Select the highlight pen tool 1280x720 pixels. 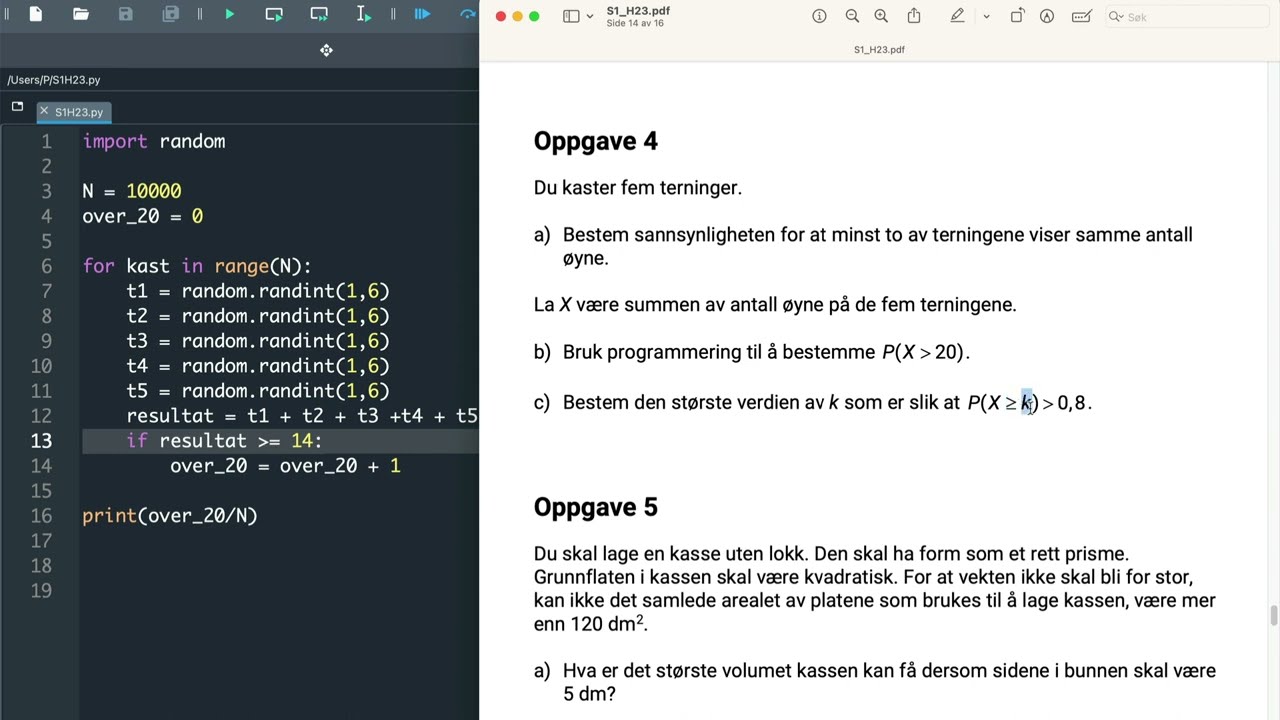coord(957,16)
